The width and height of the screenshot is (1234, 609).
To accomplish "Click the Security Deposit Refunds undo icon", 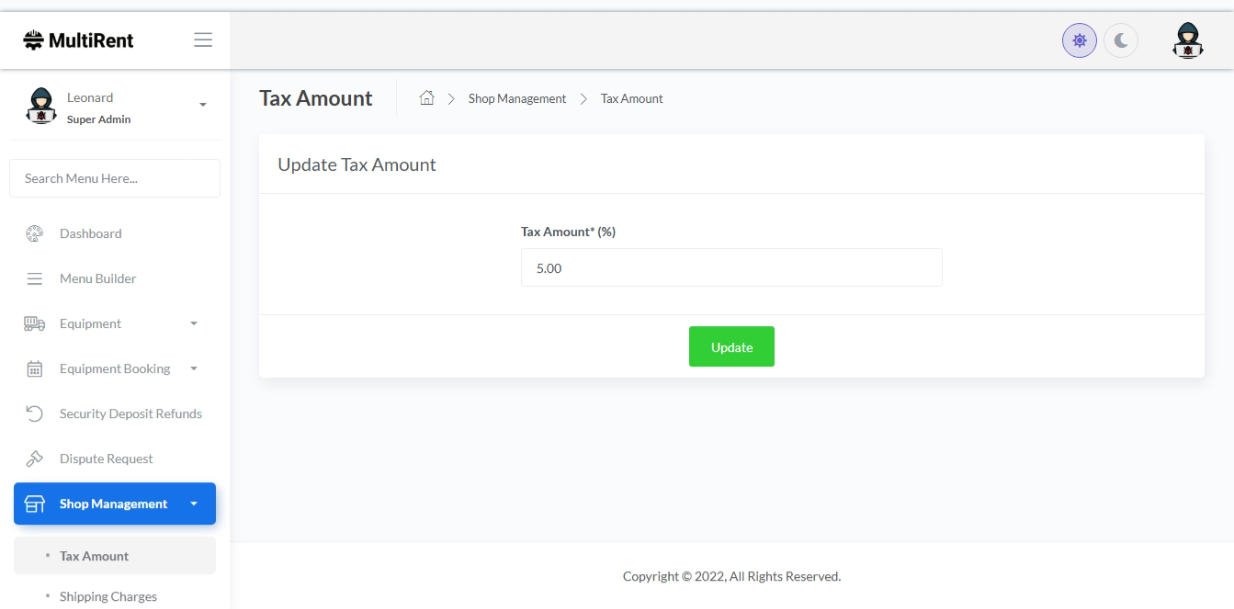I will [x=34, y=414].
